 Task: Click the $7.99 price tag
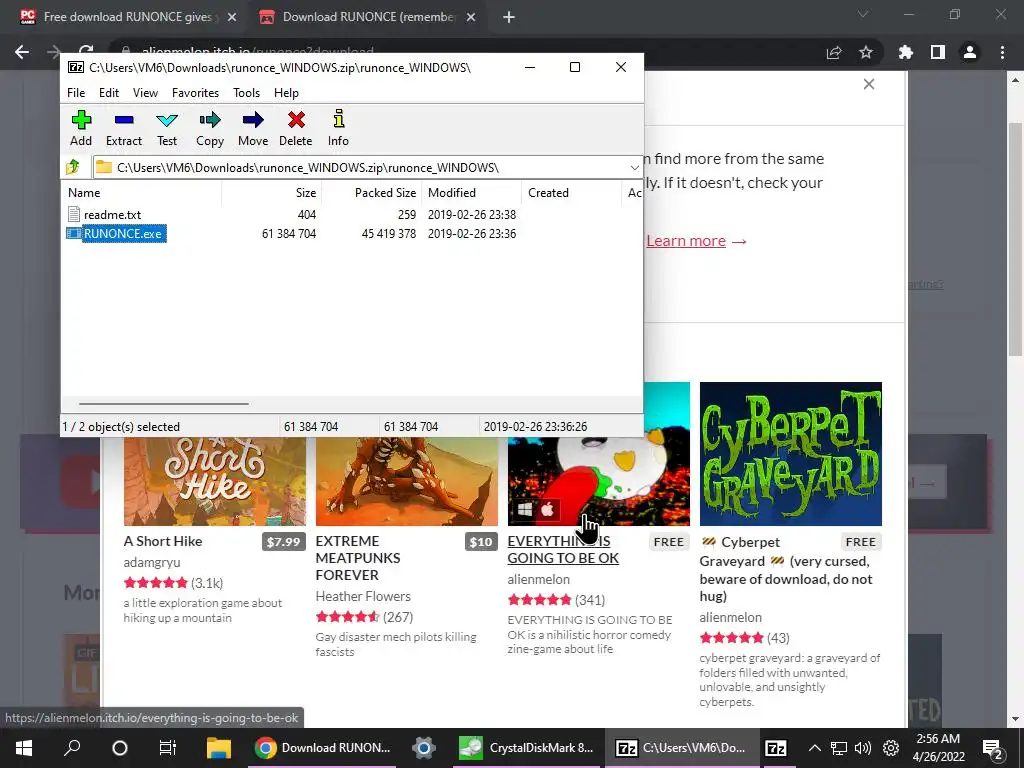coord(283,542)
